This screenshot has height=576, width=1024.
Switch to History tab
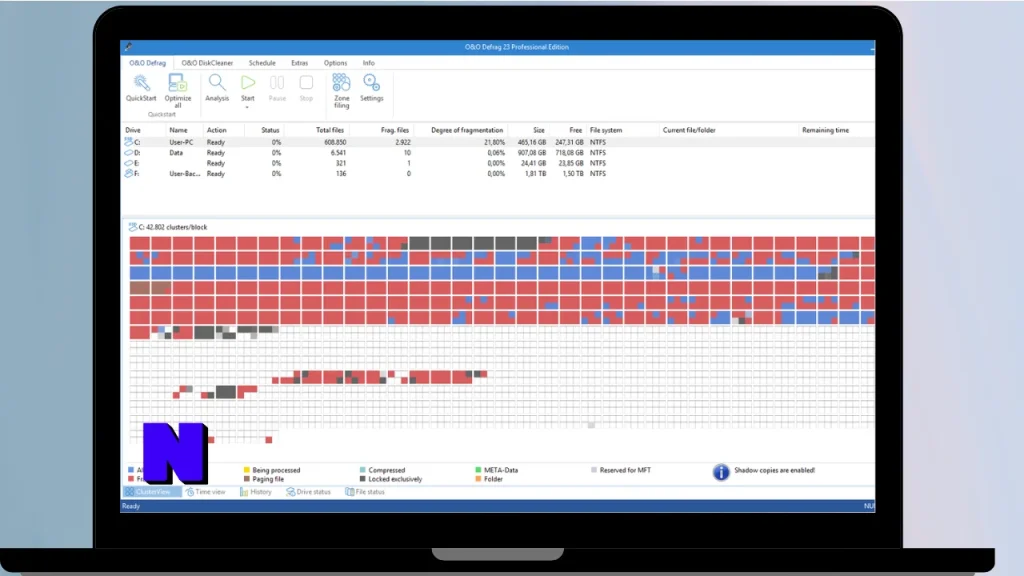[256, 492]
